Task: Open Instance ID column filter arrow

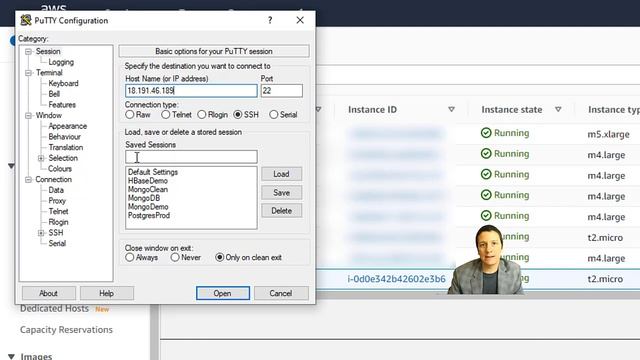Action: (451, 109)
